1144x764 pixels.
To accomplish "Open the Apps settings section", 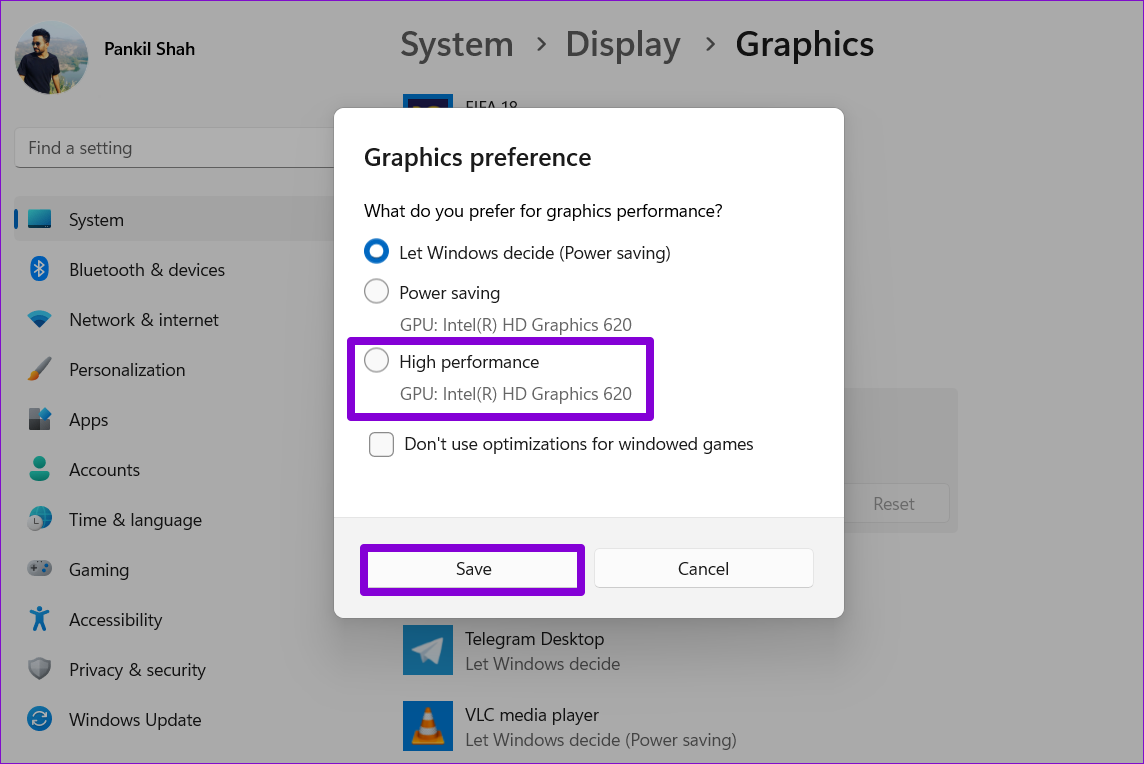I will point(88,420).
